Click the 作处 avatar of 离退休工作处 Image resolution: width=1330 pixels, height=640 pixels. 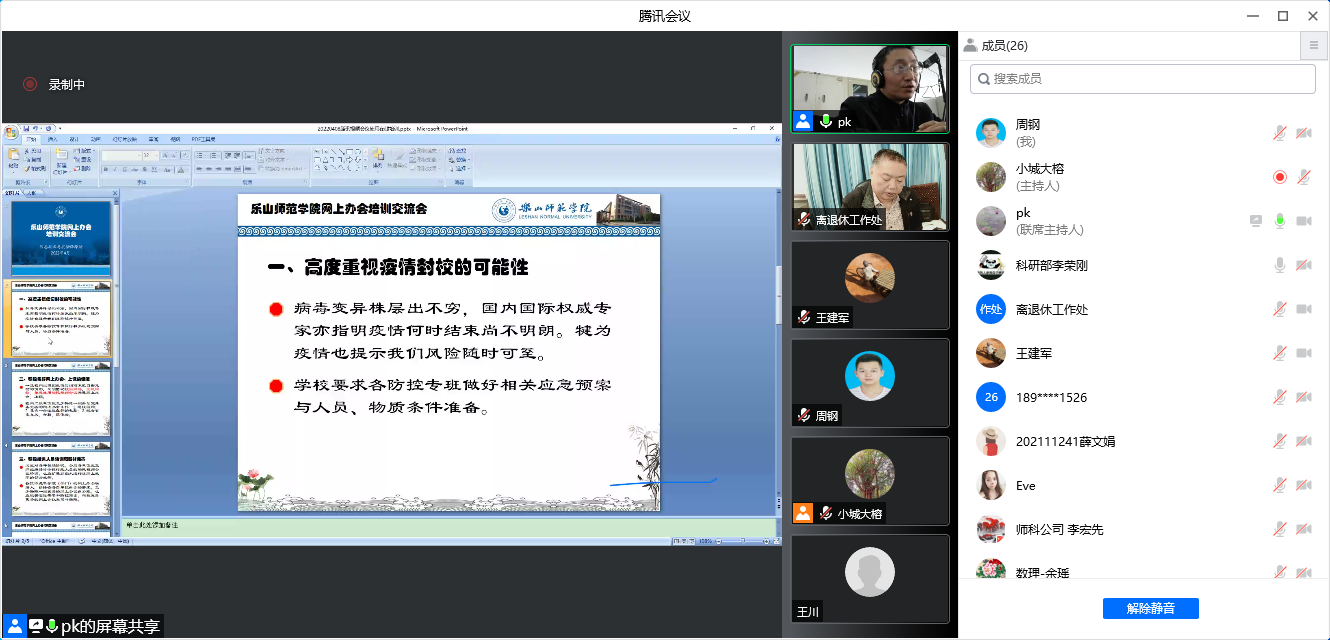(990, 309)
